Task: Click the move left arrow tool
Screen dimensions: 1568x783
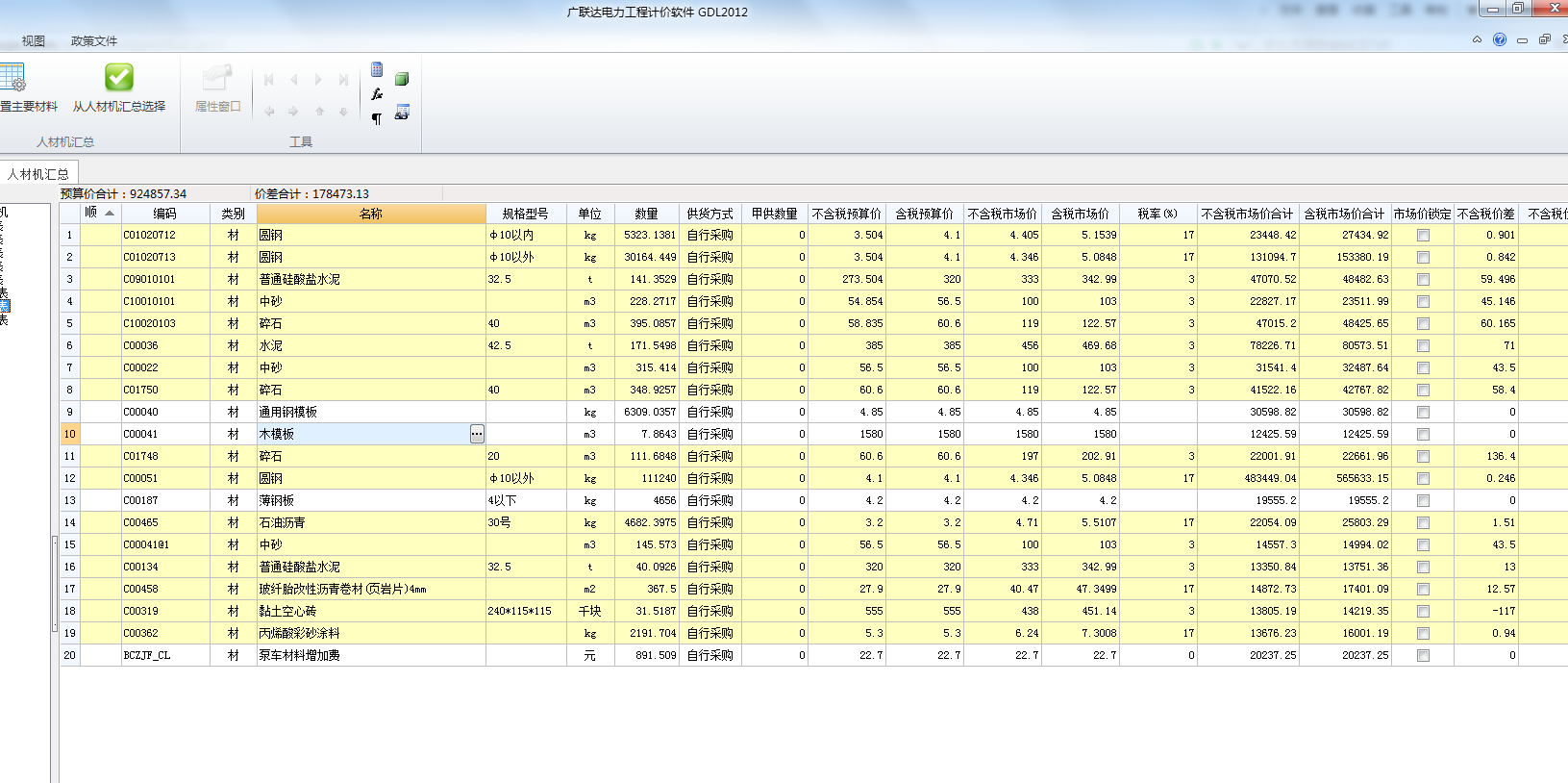Action: 269,112
